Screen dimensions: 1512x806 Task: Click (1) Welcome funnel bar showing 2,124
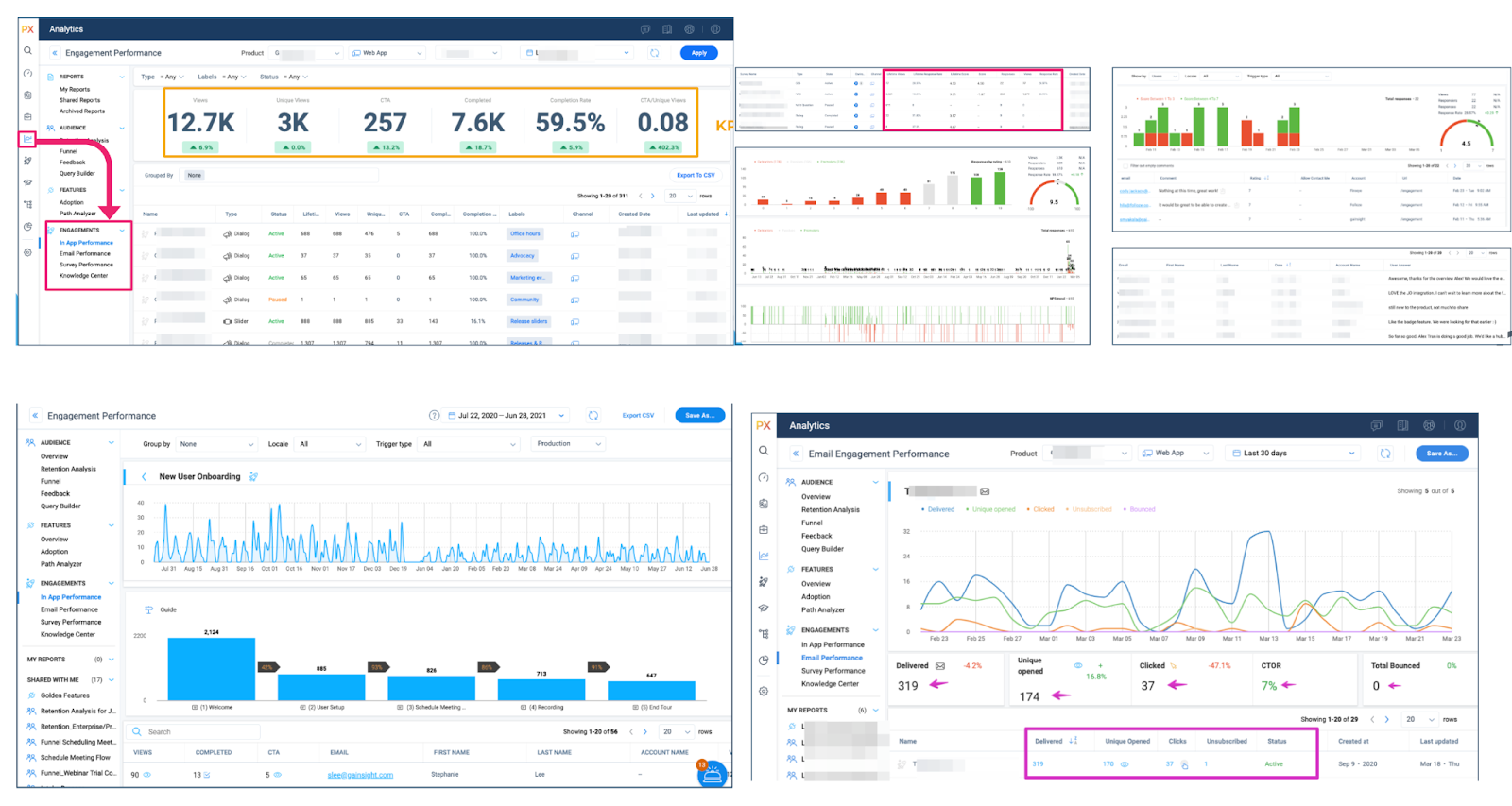pyautogui.click(x=212, y=669)
